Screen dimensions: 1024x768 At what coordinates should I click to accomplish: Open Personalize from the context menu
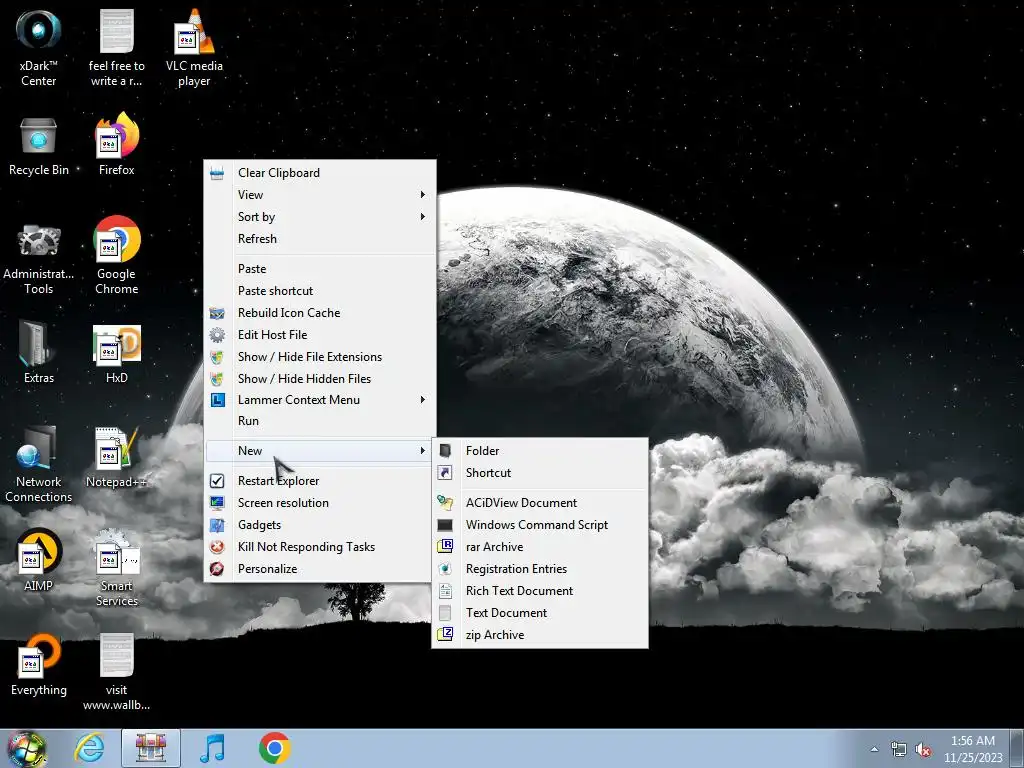click(320, 569)
